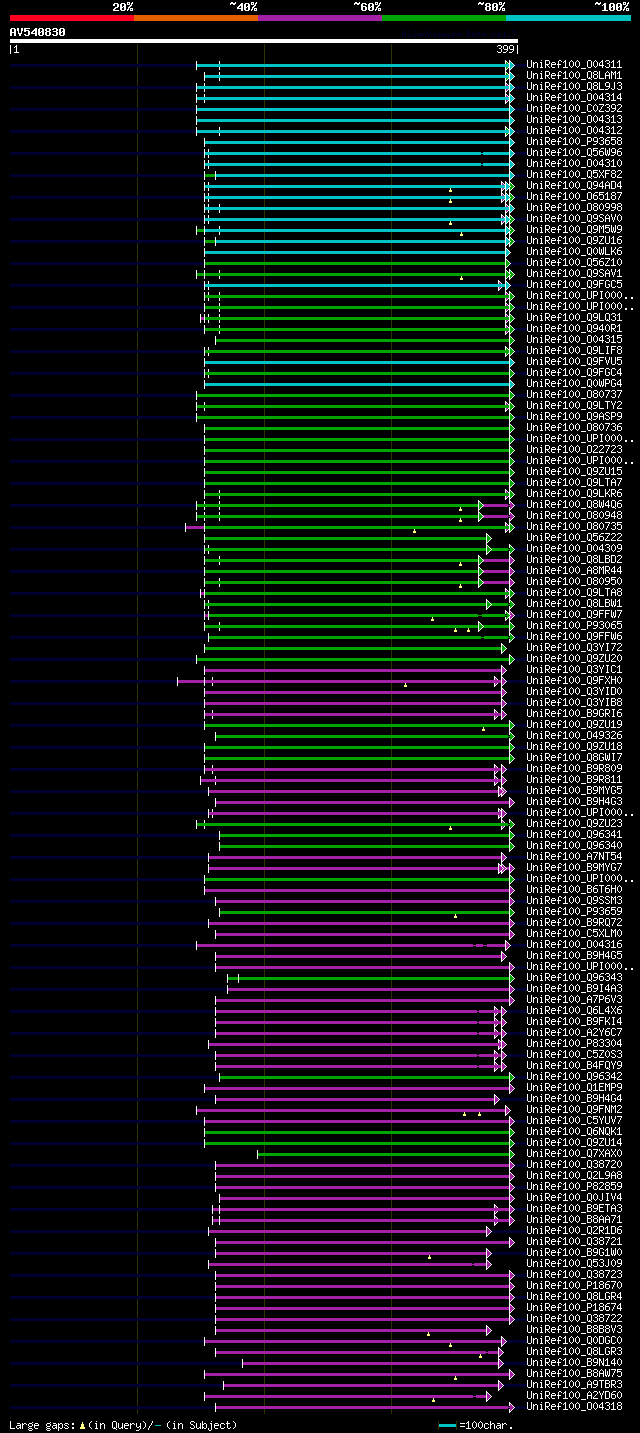Click UniRef100_C5XLM0 label

574,934
